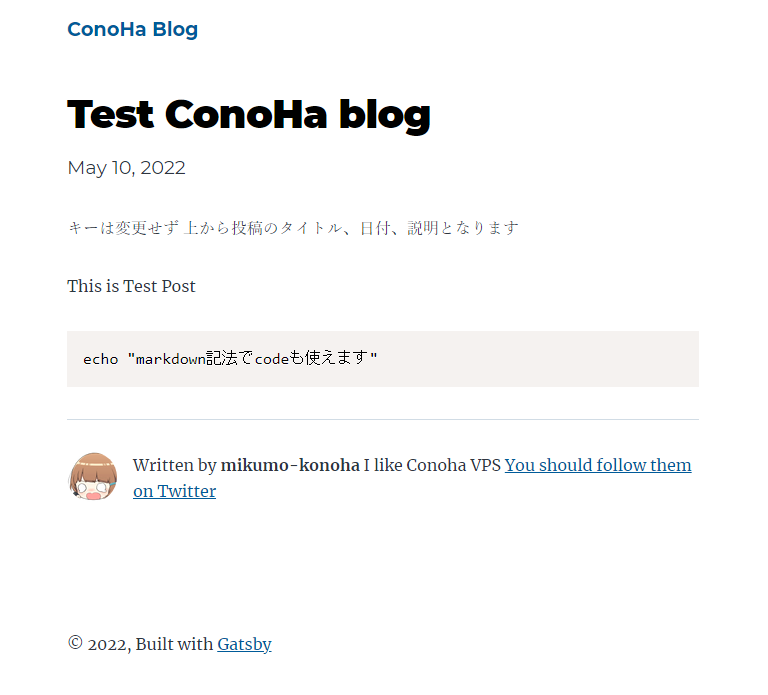Click the horizontal divider line
The image size is (768, 695).
tap(383, 419)
